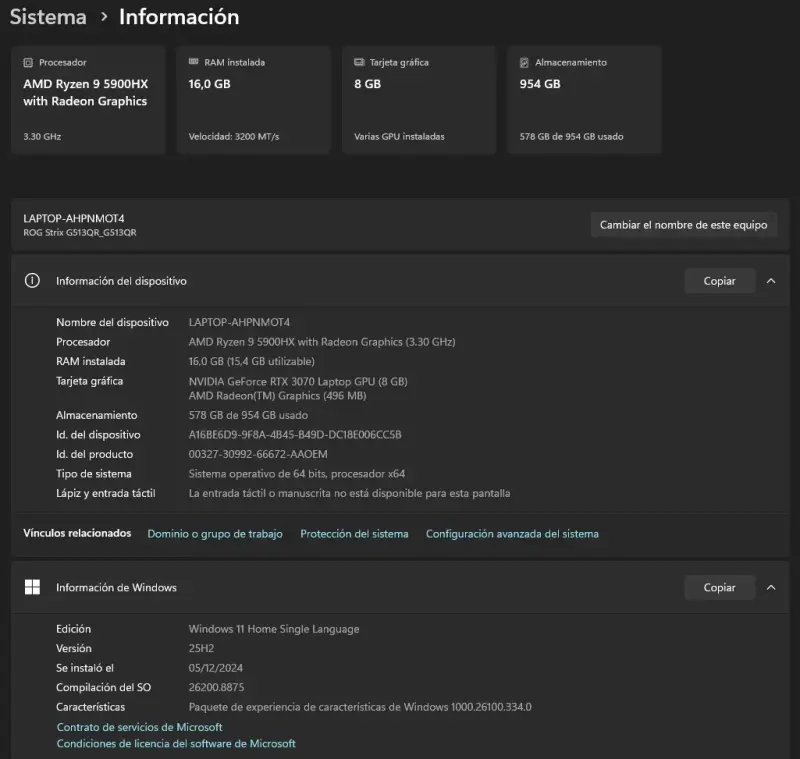The height and width of the screenshot is (759, 800).
Task: Click the LAPTOP-AHPNMOT4 header name
Action: coord(74,218)
